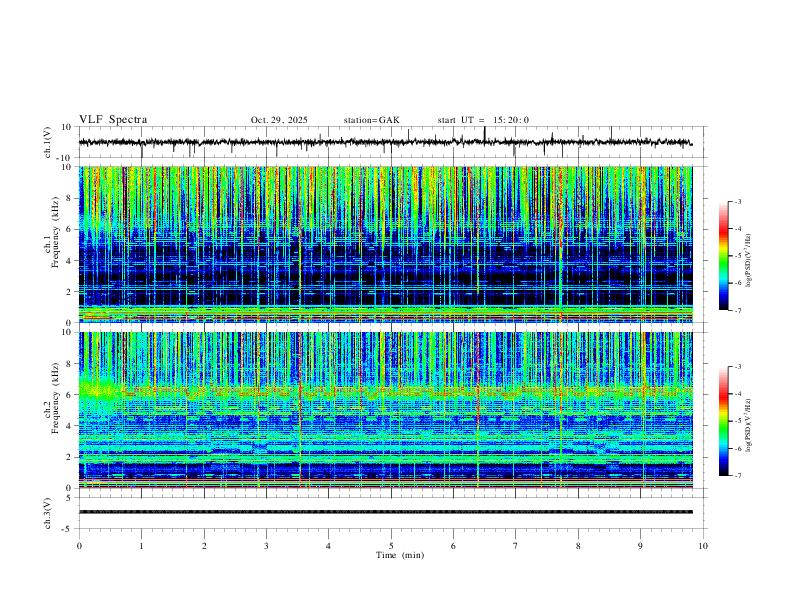The image size is (792, 612).
Task: Click the lower log(PSD) color bar label
Action: coord(749,425)
